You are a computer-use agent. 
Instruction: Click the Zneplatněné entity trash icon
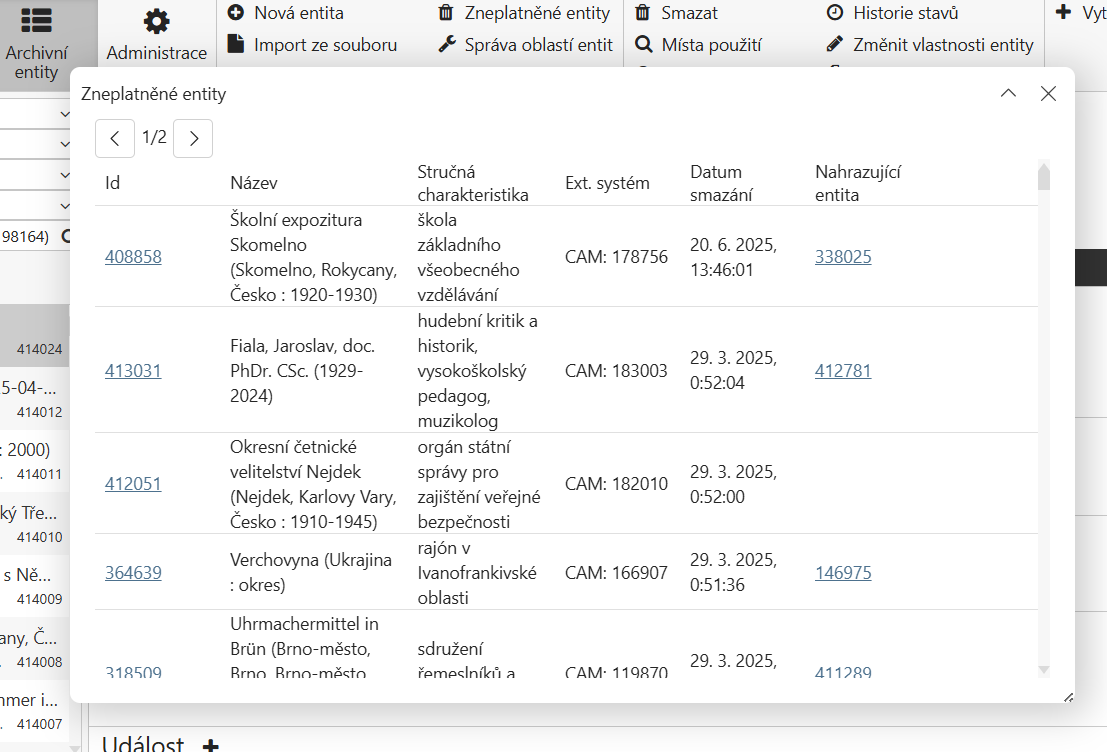point(445,13)
